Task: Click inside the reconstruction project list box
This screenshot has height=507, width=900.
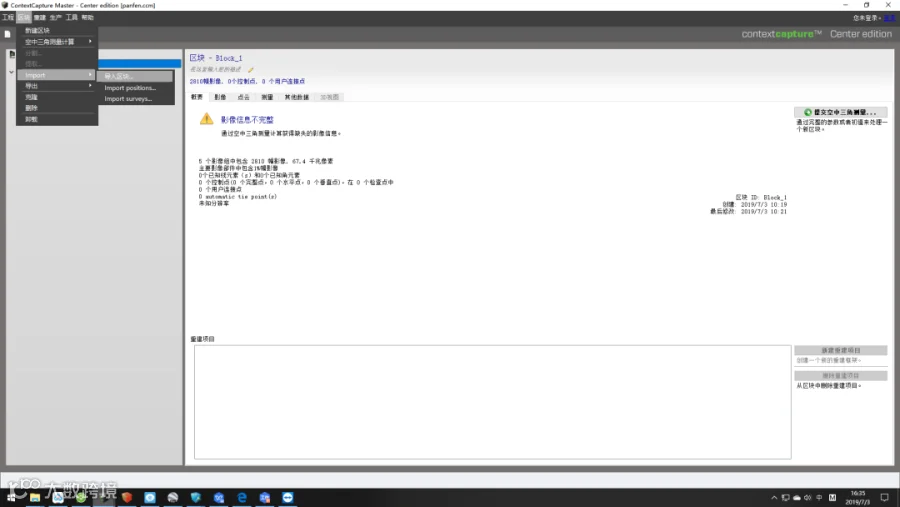Action: click(x=492, y=402)
